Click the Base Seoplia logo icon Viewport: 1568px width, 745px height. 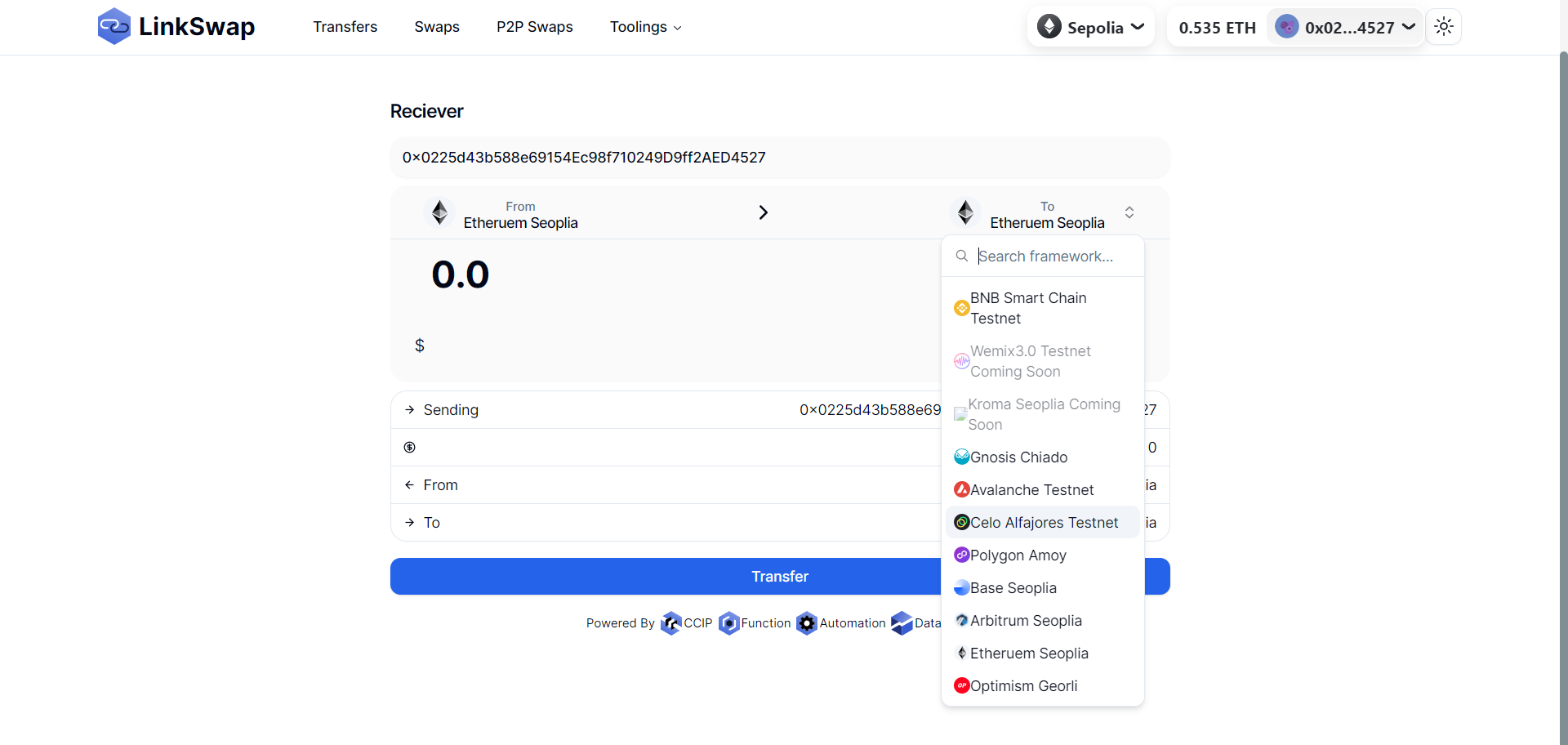[x=962, y=587]
